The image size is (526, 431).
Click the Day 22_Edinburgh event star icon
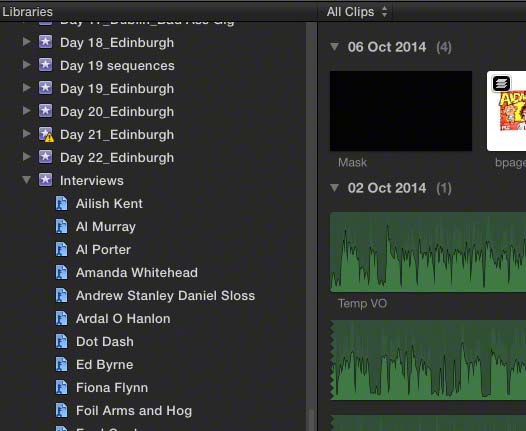(46, 157)
